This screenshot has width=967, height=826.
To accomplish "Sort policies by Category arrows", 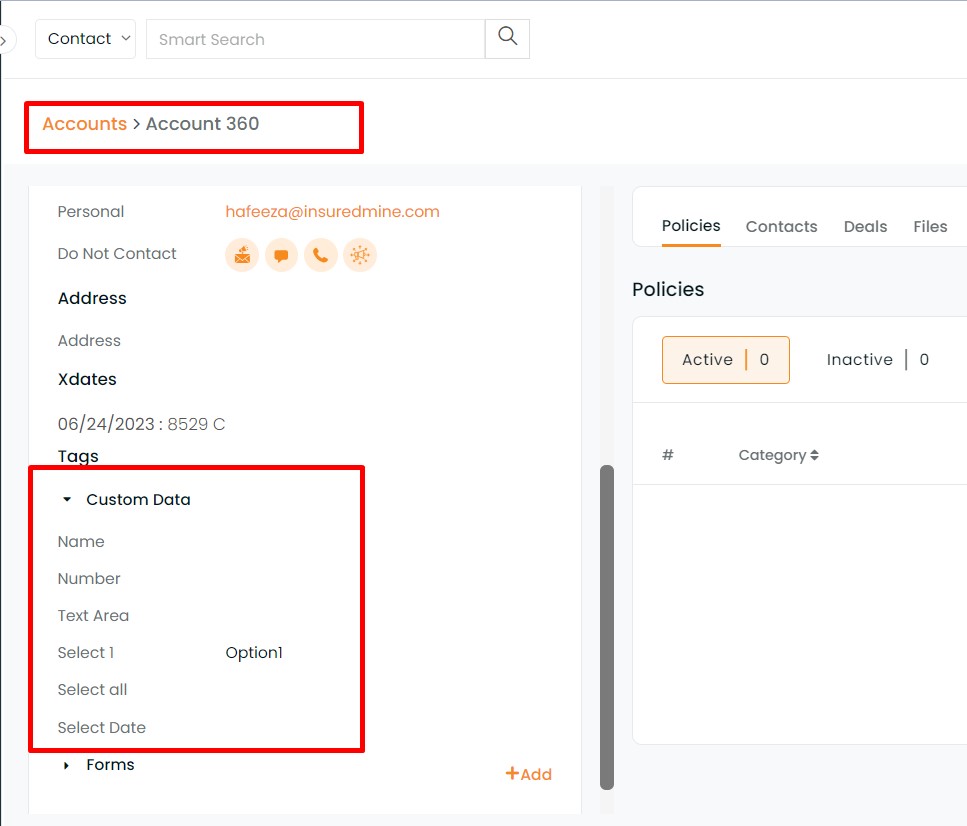I will coord(815,455).
